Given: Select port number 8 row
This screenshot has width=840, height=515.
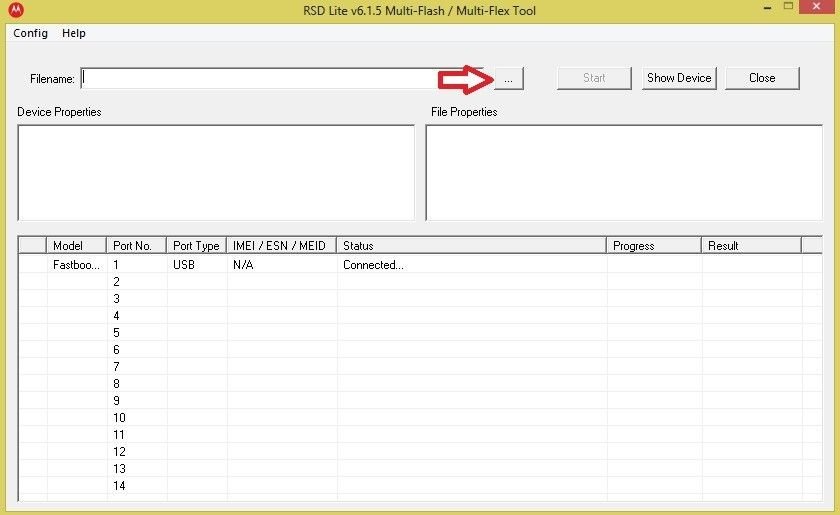Looking at the screenshot, I should point(420,384).
